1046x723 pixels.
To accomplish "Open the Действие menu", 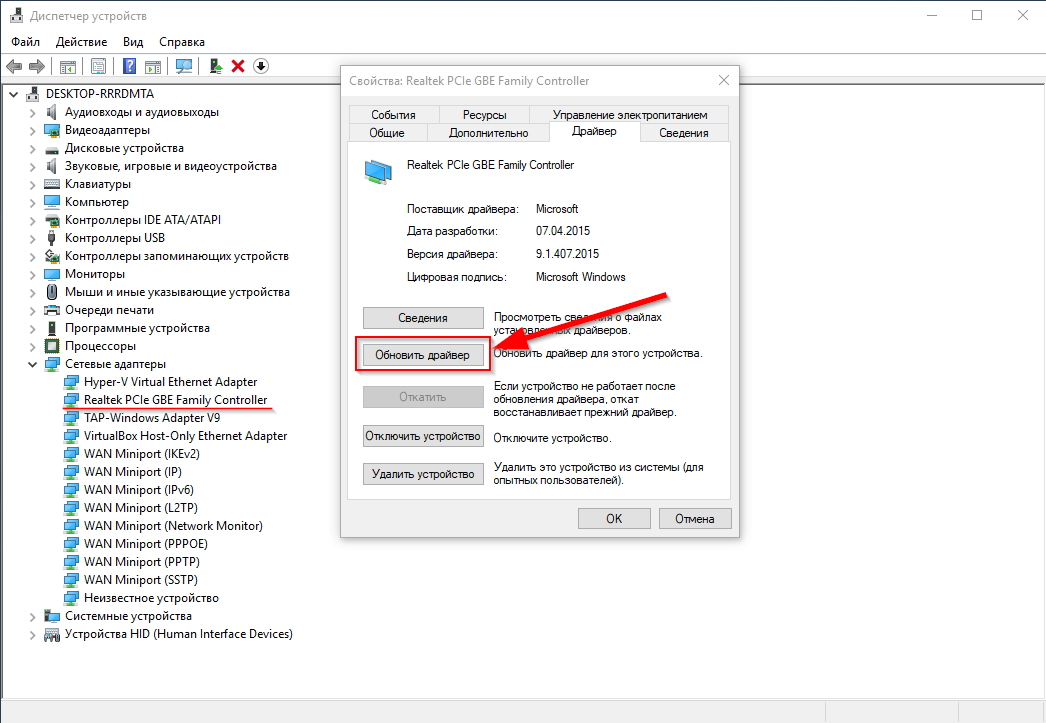I will point(81,41).
